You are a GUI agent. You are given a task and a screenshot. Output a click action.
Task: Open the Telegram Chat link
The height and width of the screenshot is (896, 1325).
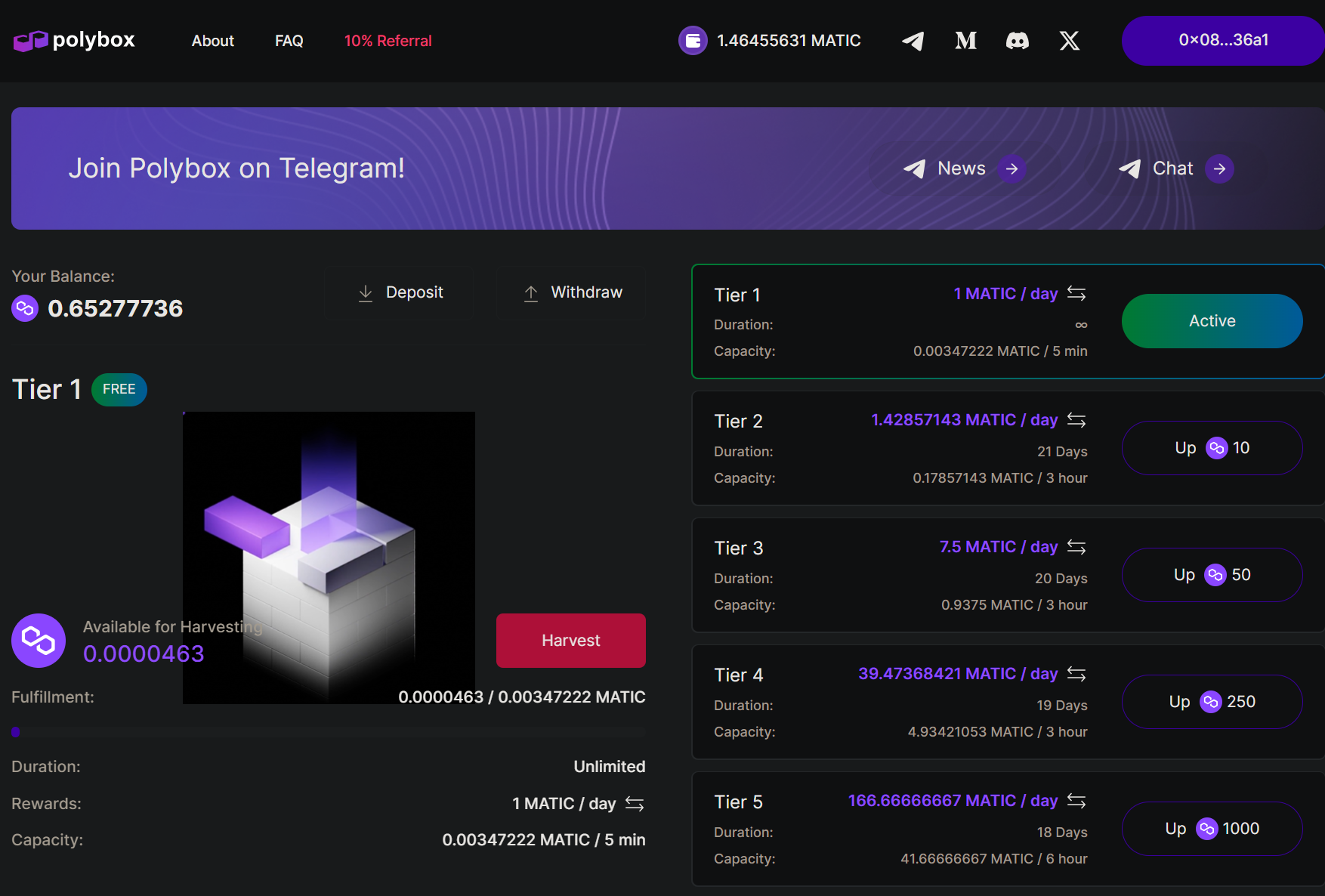[1176, 168]
